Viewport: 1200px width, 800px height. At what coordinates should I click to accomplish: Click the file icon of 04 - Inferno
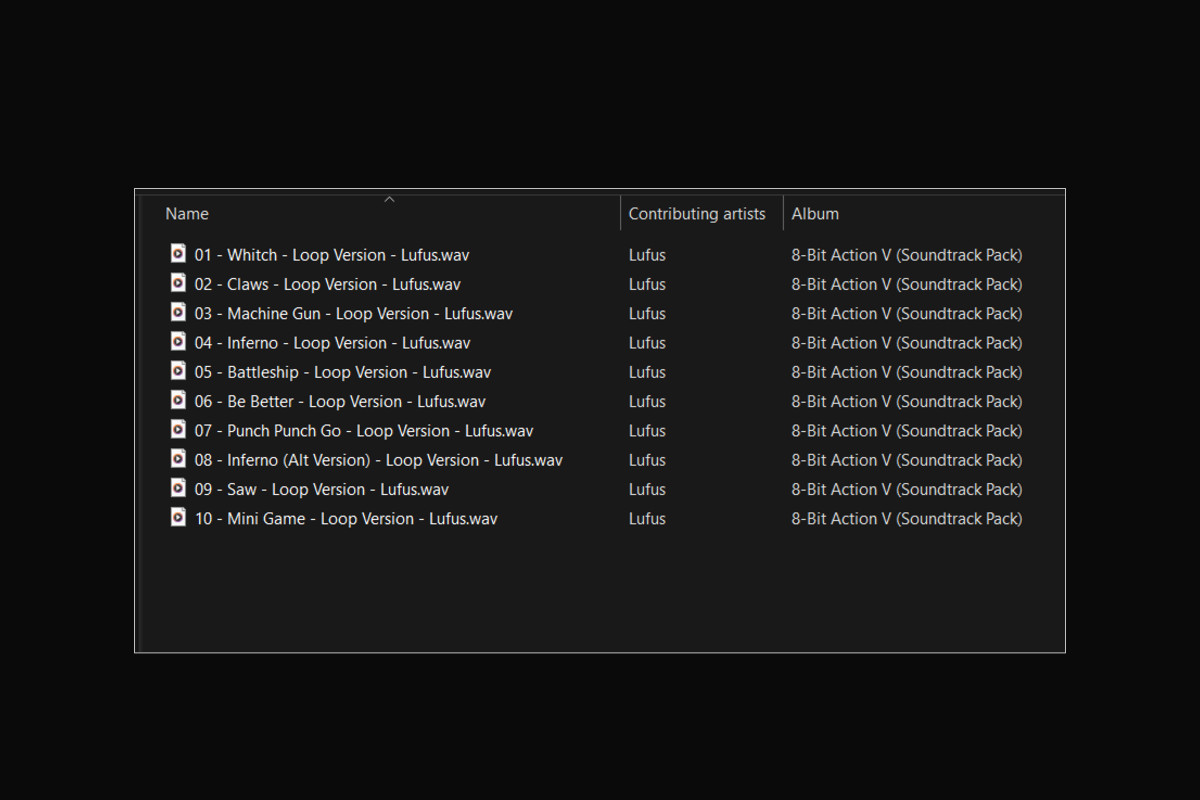pos(178,341)
